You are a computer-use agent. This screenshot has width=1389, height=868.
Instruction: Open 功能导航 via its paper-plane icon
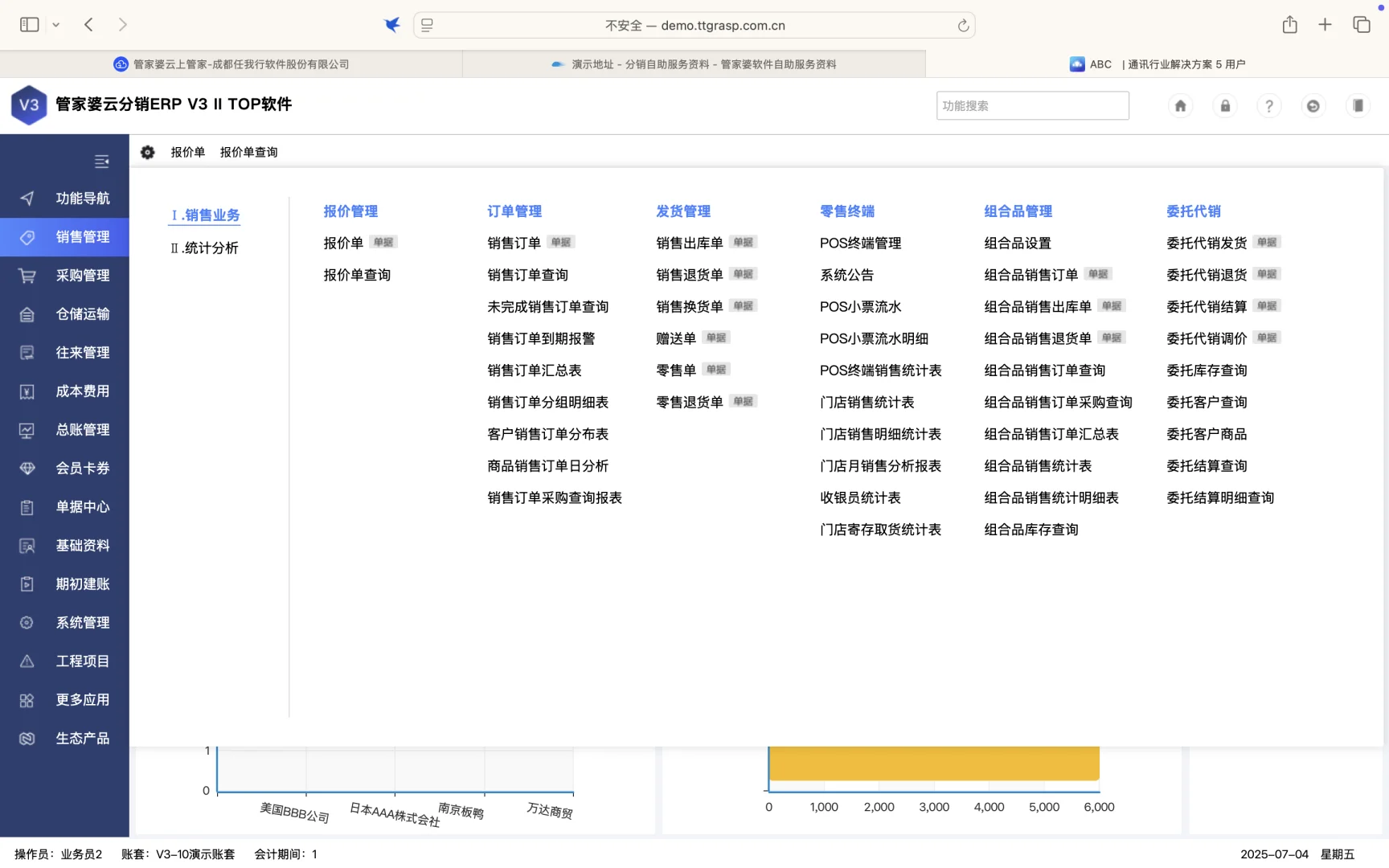[27, 199]
